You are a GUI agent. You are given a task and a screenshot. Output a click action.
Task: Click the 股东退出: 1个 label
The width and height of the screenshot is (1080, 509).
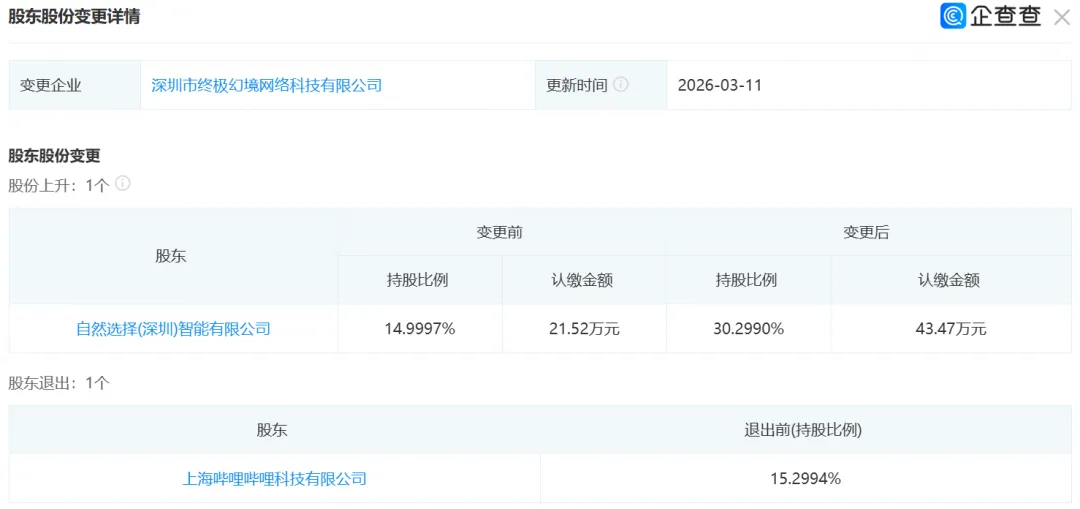(x=59, y=383)
